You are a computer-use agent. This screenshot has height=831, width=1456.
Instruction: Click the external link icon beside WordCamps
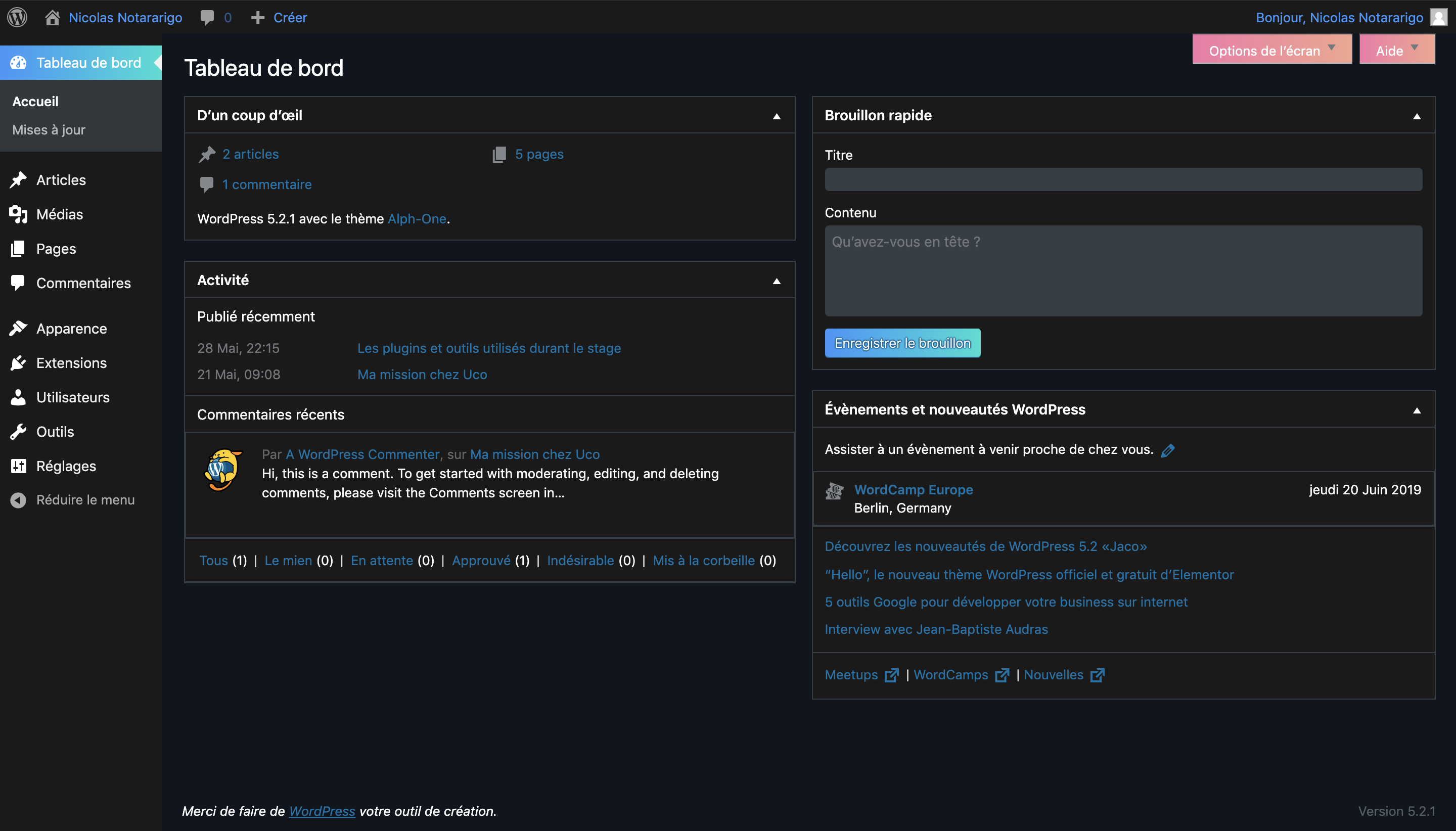coord(1002,675)
